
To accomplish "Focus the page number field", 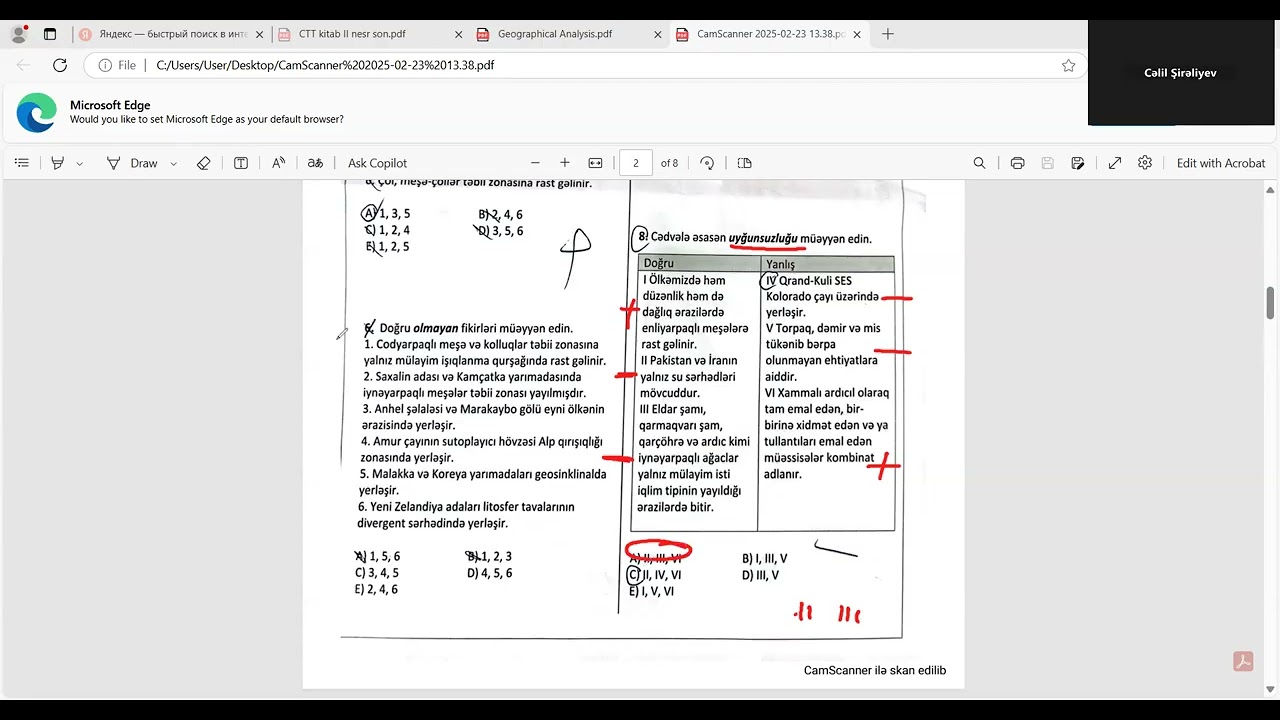I will coord(636,163).
